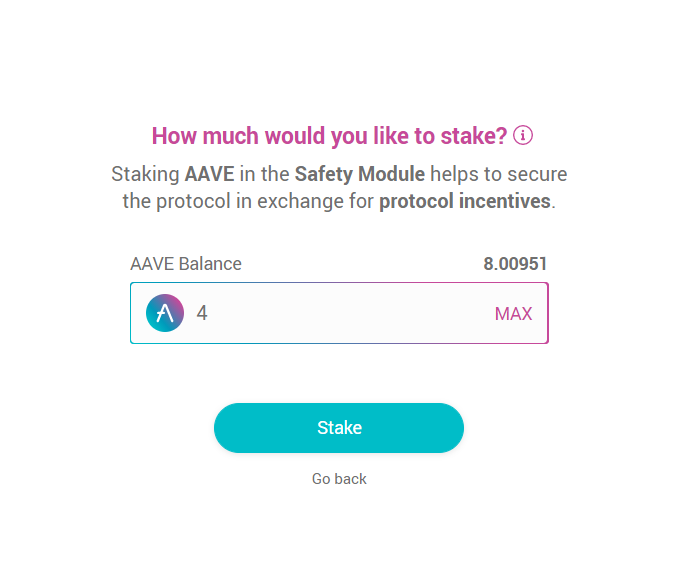Click the bold 'AAVE' word in description
Image resolution: width=678 pixels, height=577 pixels.
pyautogui.click(x=209, y=174)
